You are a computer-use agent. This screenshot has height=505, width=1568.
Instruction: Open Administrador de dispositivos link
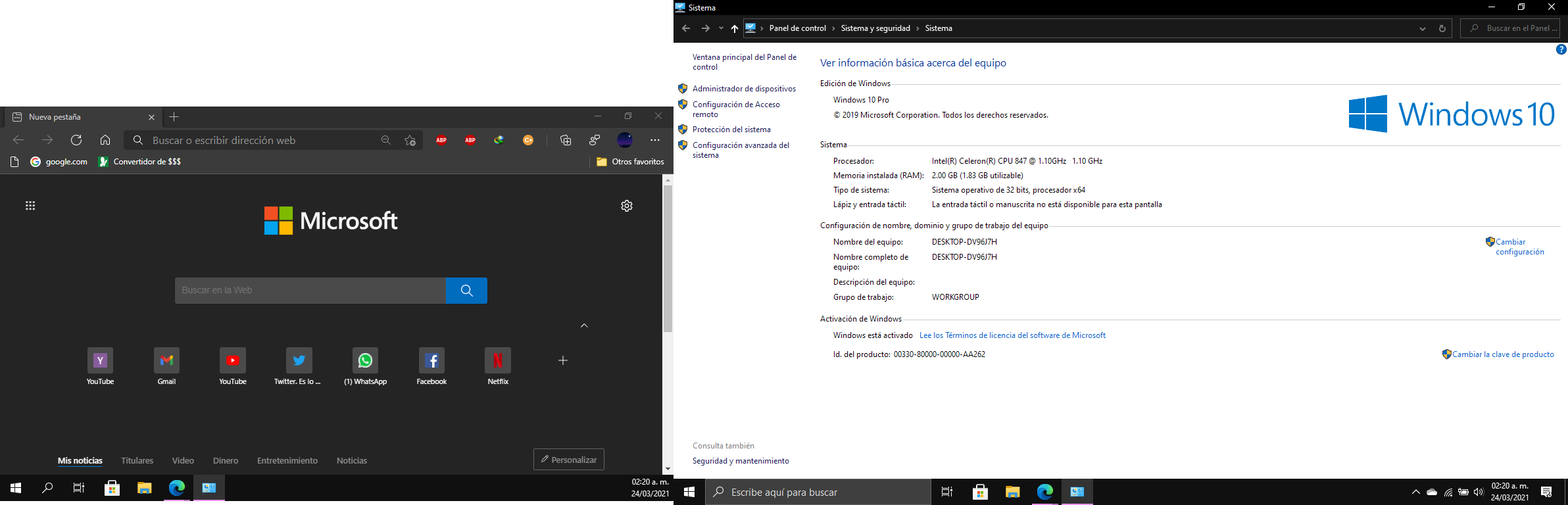(x=744, y=89)
